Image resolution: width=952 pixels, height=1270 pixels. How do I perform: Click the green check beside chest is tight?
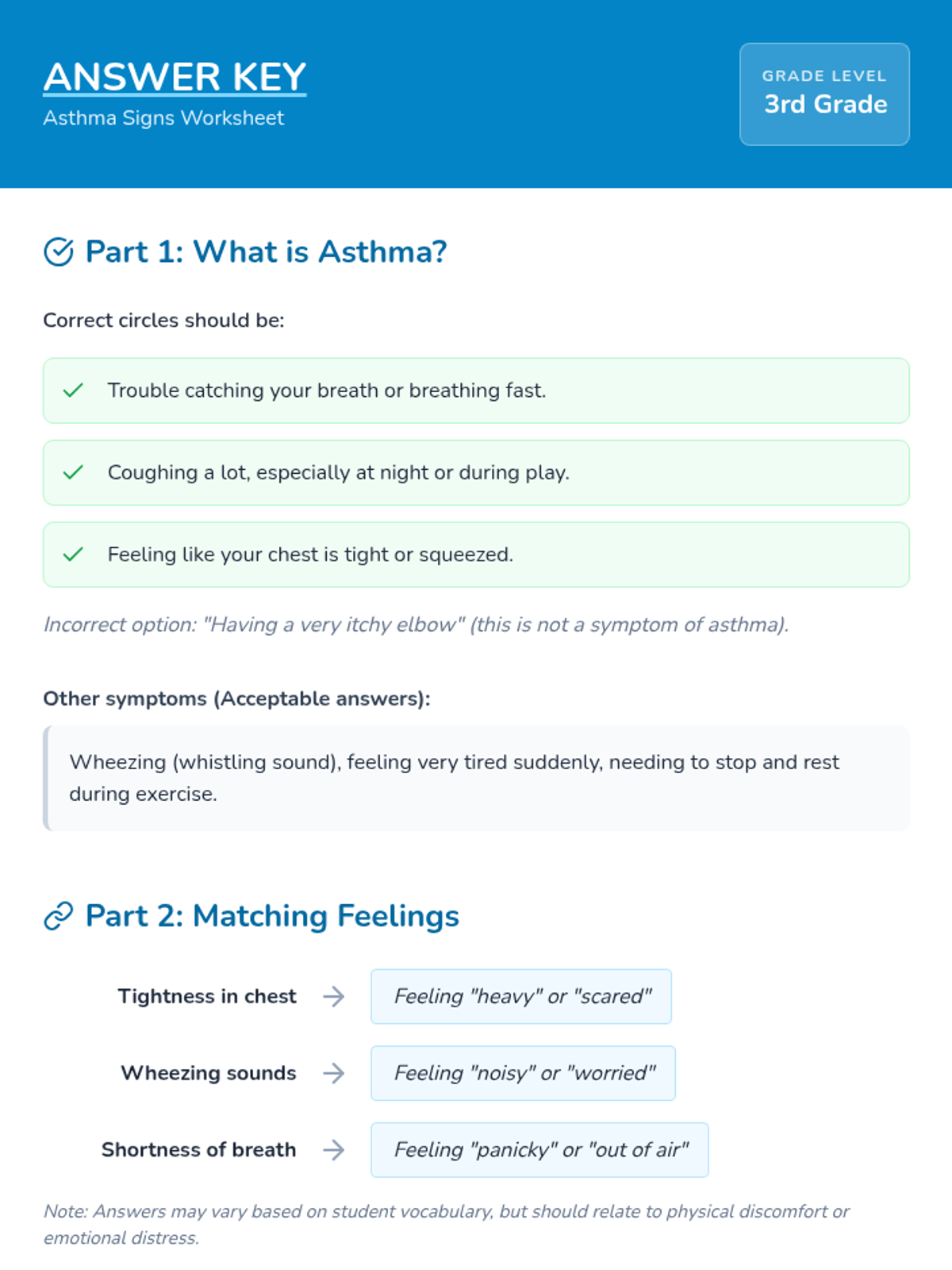(x=73, y=554)
